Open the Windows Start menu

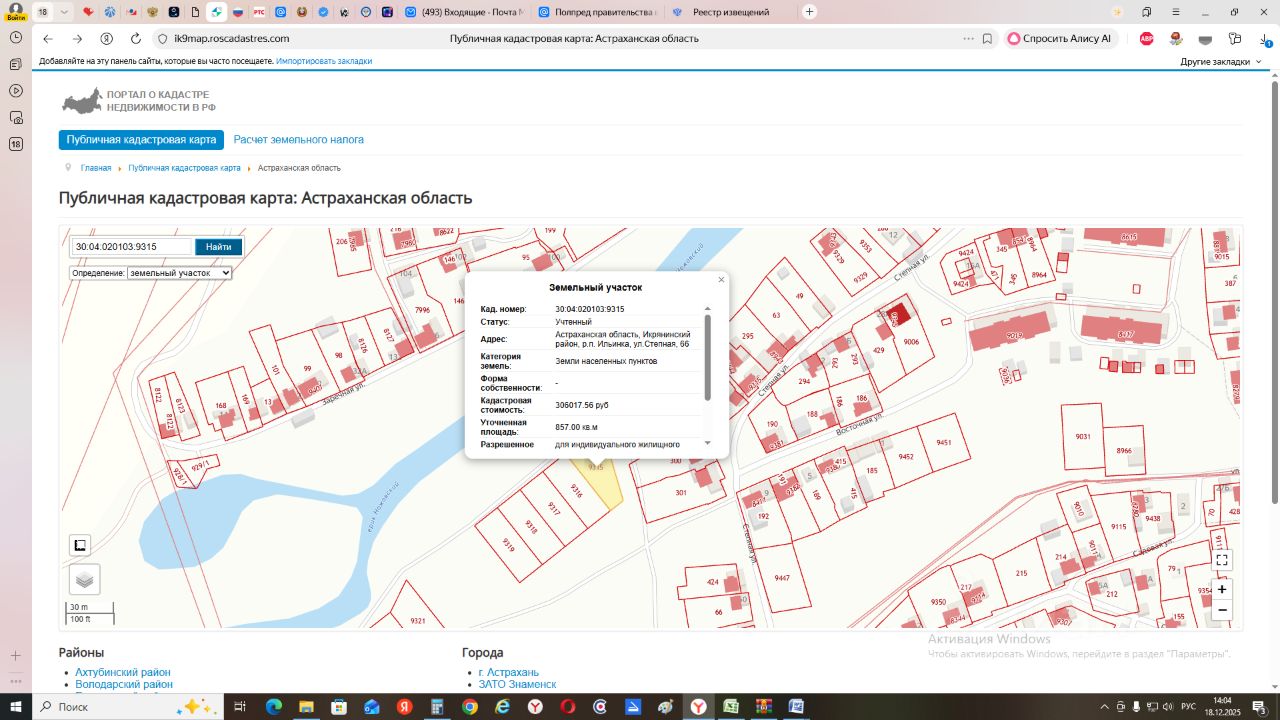pyautogui.click(x=16, y=707)
